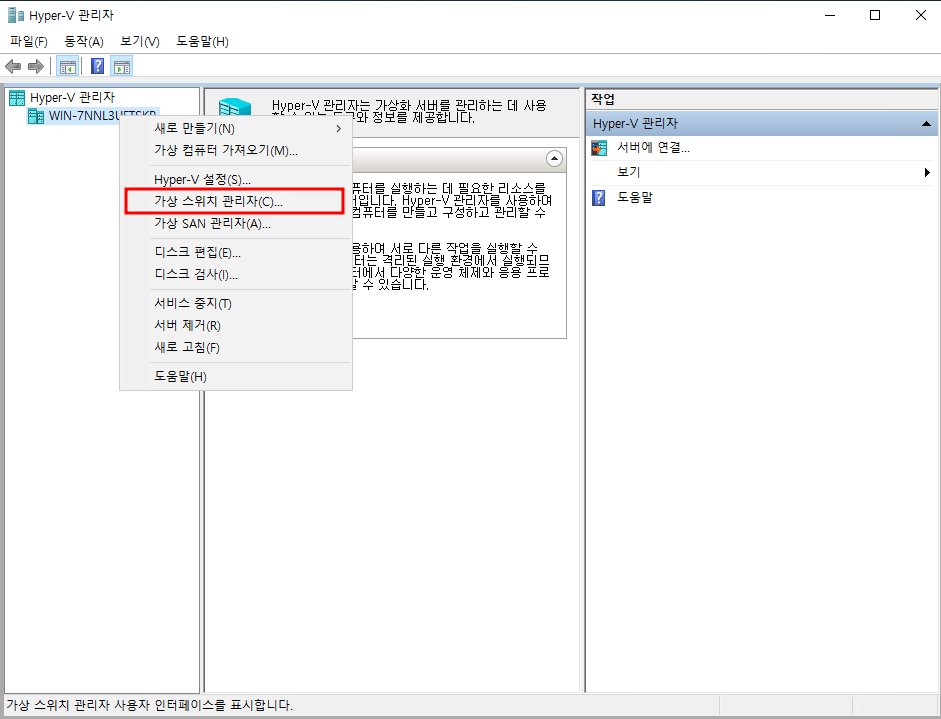Click the 서버에 연결 action icon
941x719 pixels.
point(599,148)
